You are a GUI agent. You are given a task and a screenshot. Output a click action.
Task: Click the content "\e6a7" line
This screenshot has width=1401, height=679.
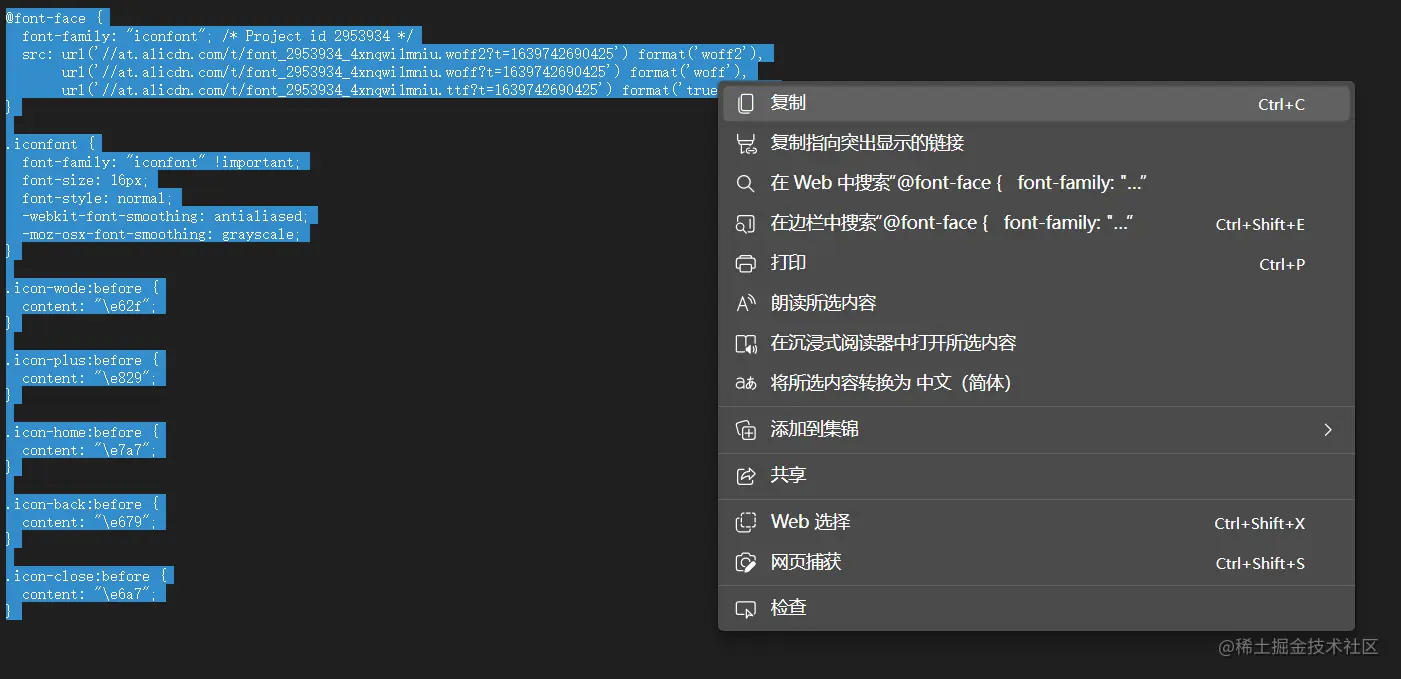coord(89,594)
